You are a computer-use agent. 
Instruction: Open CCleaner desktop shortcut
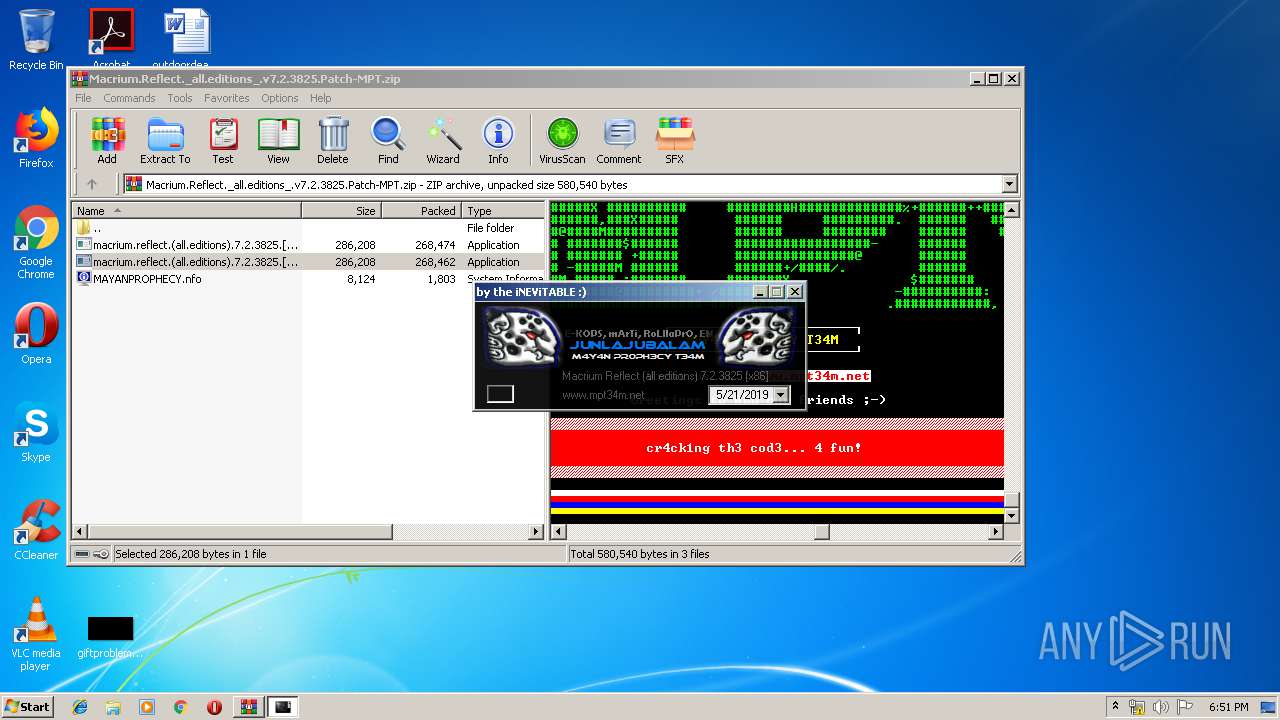click(x=36, y=530)
